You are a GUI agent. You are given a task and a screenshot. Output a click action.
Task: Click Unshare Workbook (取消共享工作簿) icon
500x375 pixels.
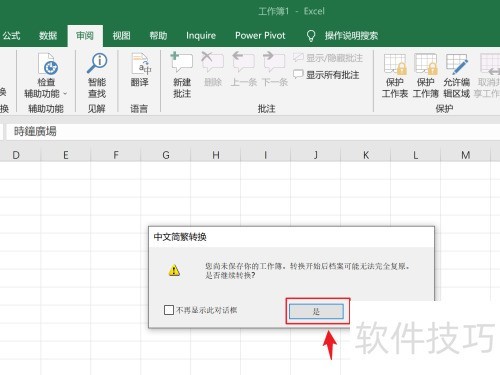coord(487,76)
